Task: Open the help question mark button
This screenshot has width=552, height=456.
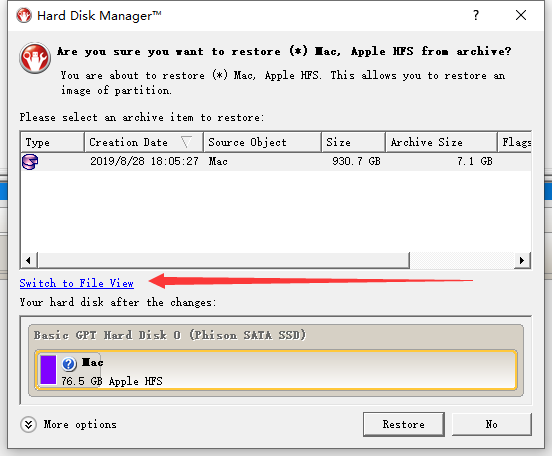Action: (476, 15)
